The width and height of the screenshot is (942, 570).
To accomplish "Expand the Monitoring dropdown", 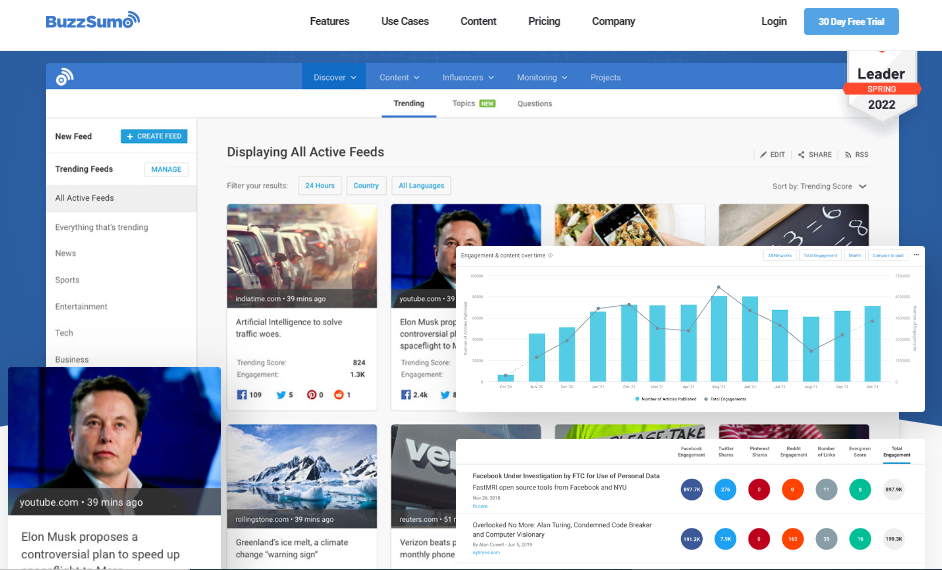I will pos(542,77).
